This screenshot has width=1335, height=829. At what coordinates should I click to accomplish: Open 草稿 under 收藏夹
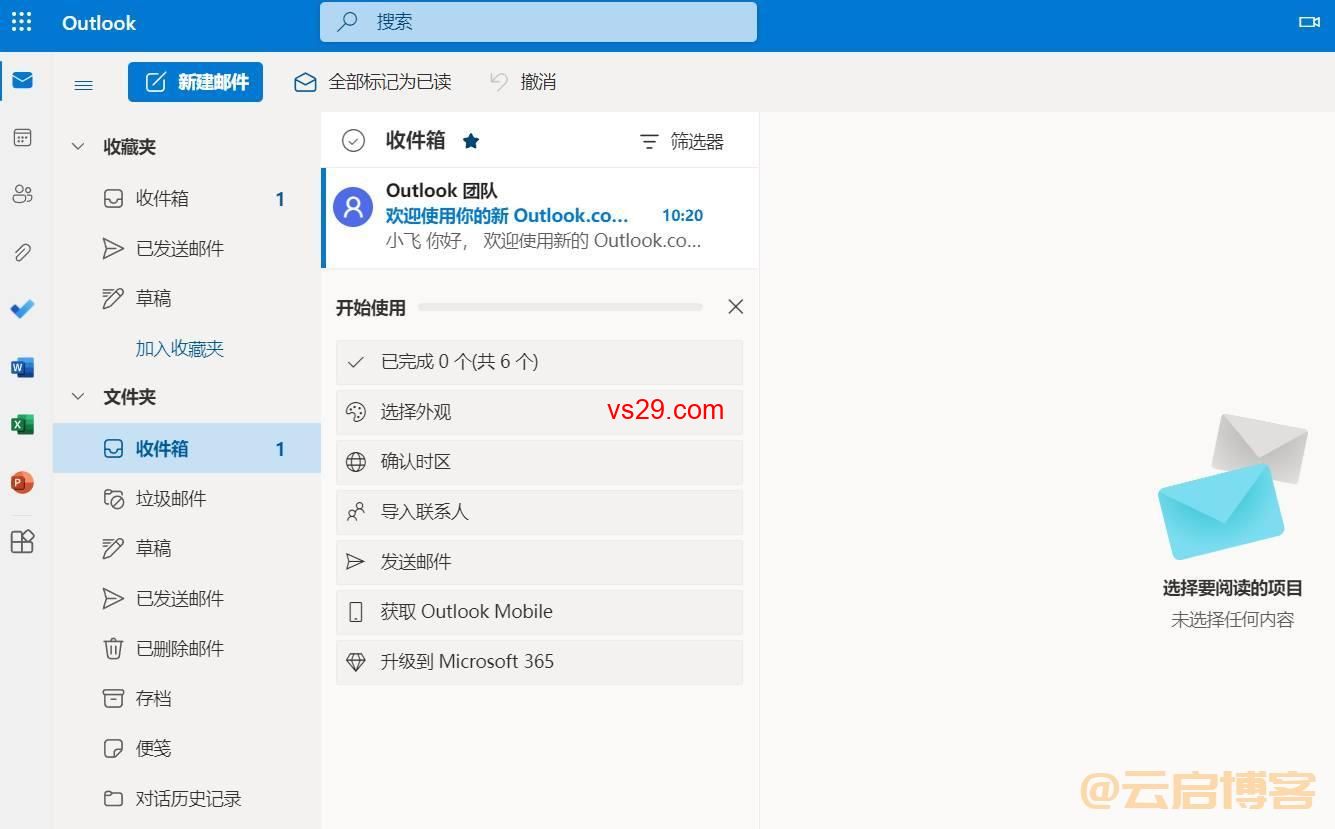pos(186,298)
